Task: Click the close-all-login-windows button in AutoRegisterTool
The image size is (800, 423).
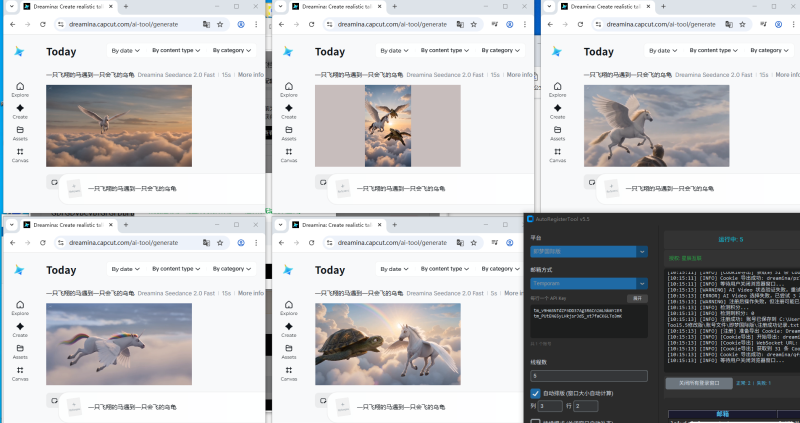Action: click(x=698, y=383)
